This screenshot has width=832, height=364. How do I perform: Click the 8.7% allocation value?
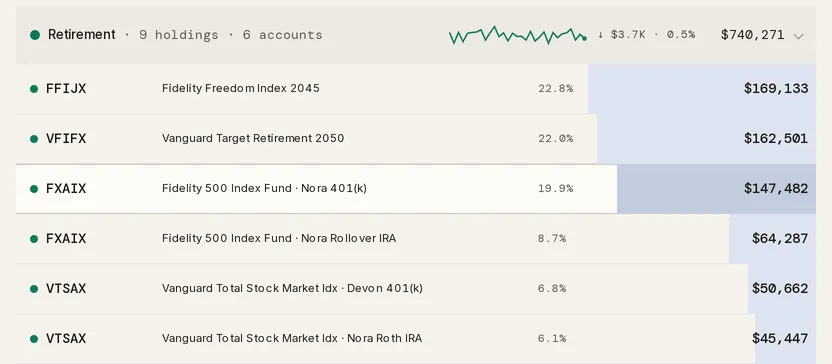point(552,239)
